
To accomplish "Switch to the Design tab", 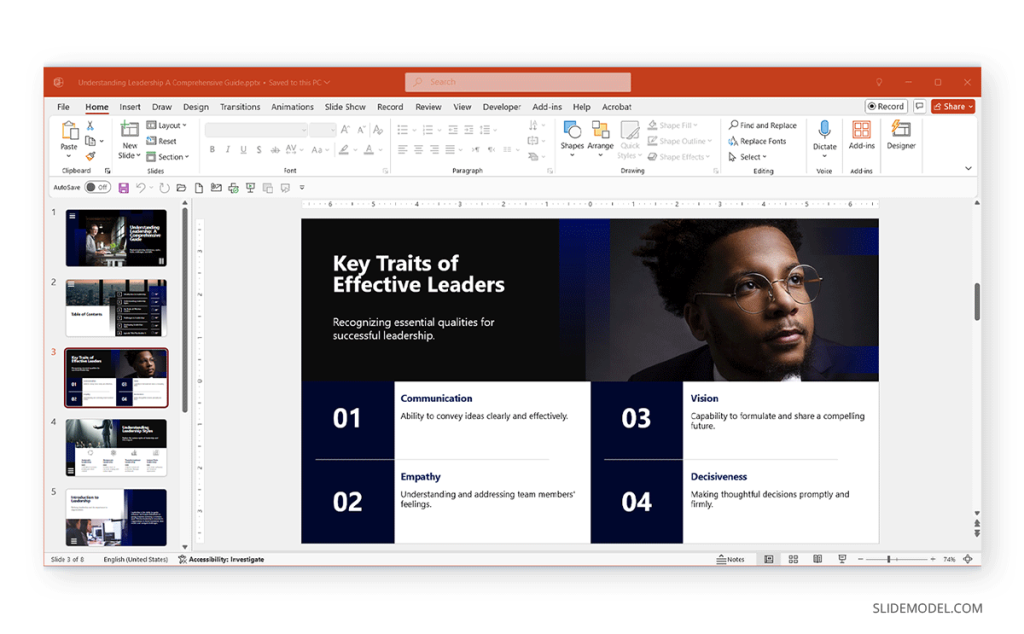I will coord(195,107).
